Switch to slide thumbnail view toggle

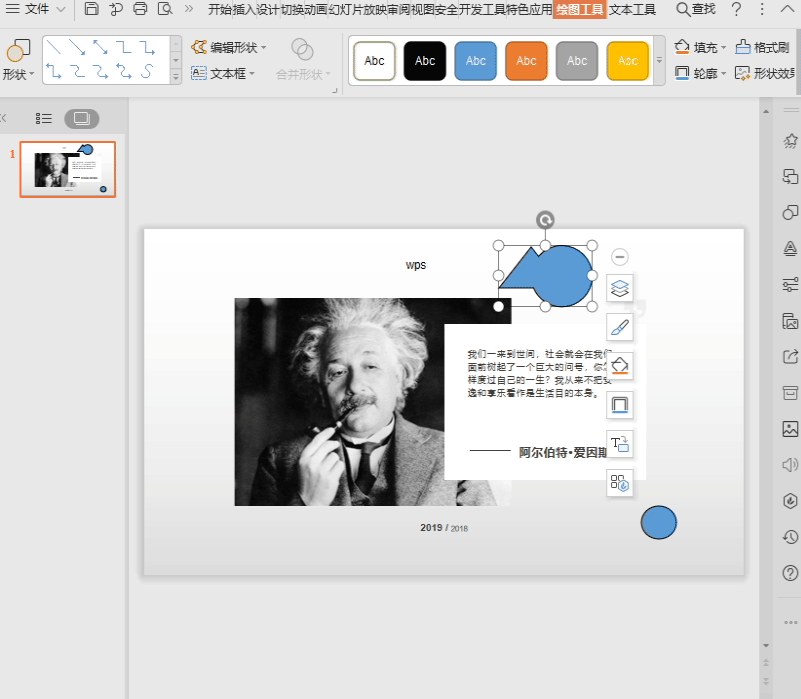[x=82, y=119]
